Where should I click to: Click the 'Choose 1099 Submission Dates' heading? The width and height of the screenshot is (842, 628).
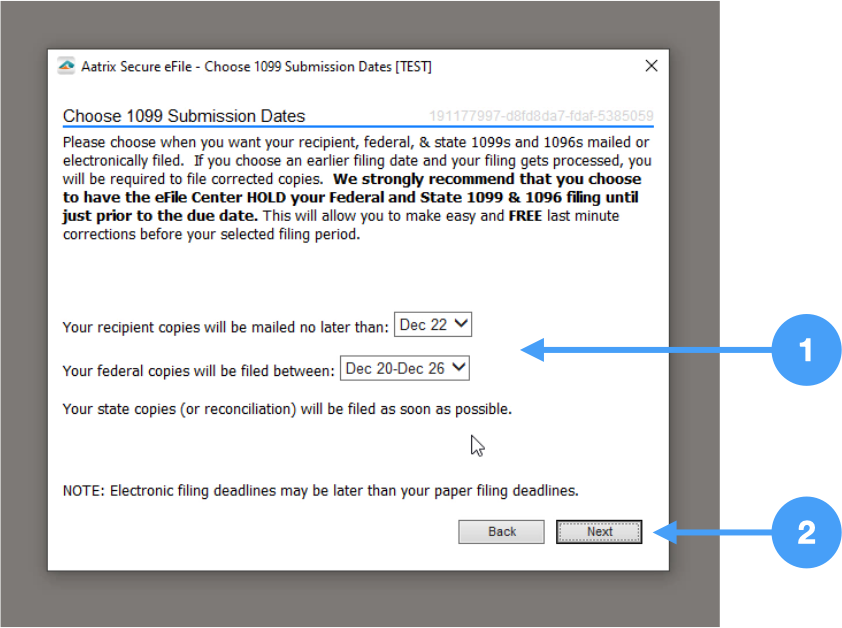[x=184, y=116]
